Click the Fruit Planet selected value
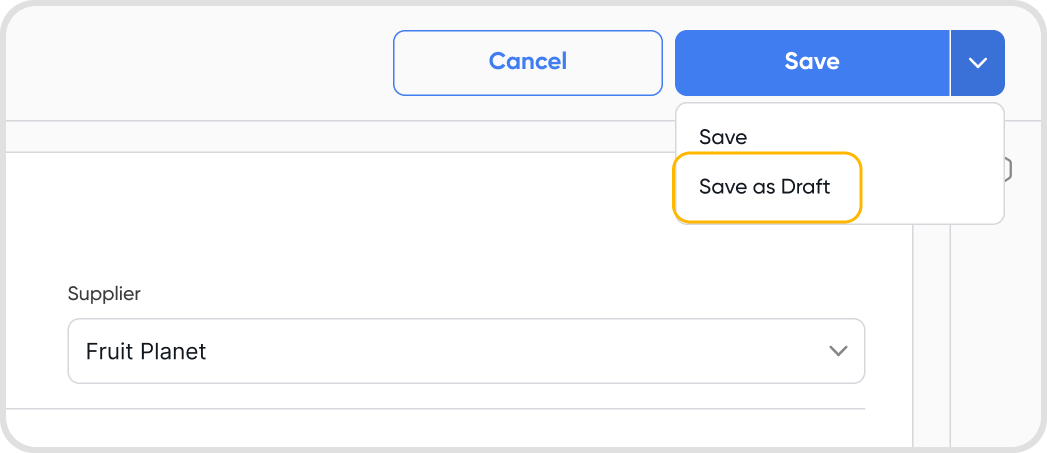The width and height of the screenshot is (1047, 453). pyautogui.click(x=146, y=351)
